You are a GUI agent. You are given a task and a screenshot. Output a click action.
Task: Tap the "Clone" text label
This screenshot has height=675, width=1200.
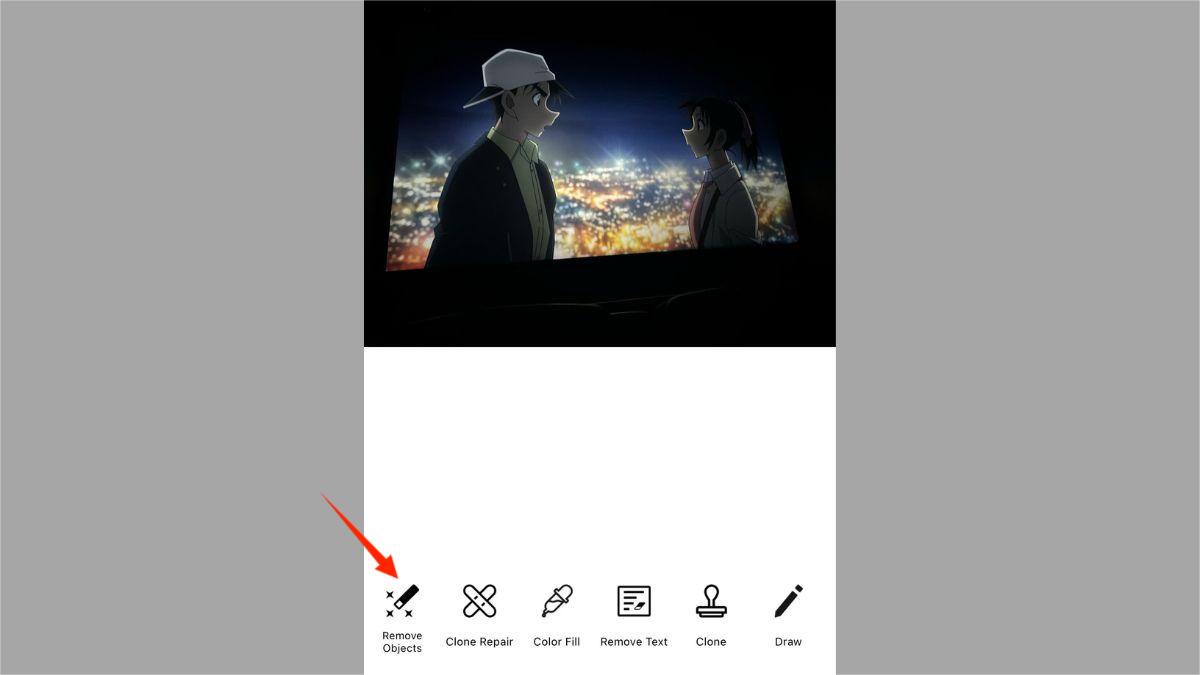(711, 642)
